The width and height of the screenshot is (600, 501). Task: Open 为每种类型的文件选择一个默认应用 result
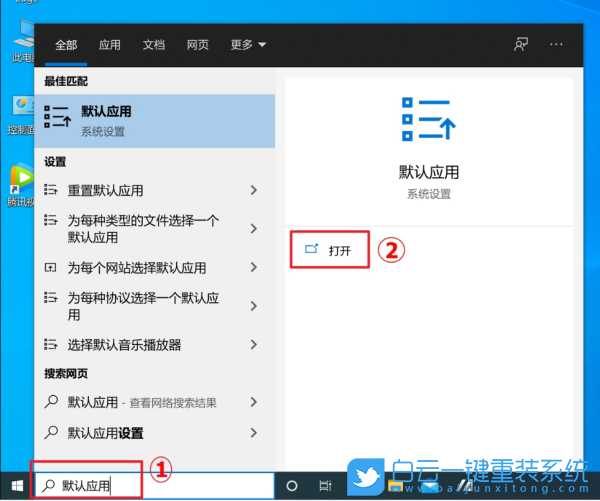click(143, 228)
